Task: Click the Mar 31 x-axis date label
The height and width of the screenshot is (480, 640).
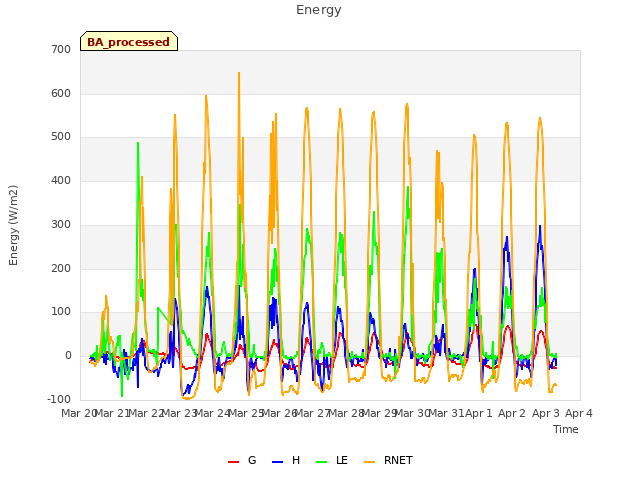Action: pyautogui.click(x=446, y=413)
